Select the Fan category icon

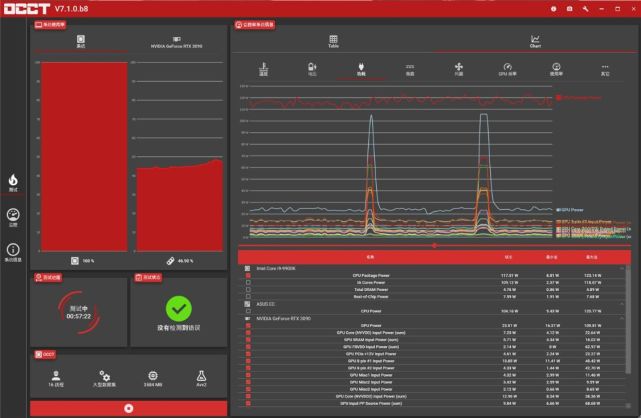[x=459, y=67]
